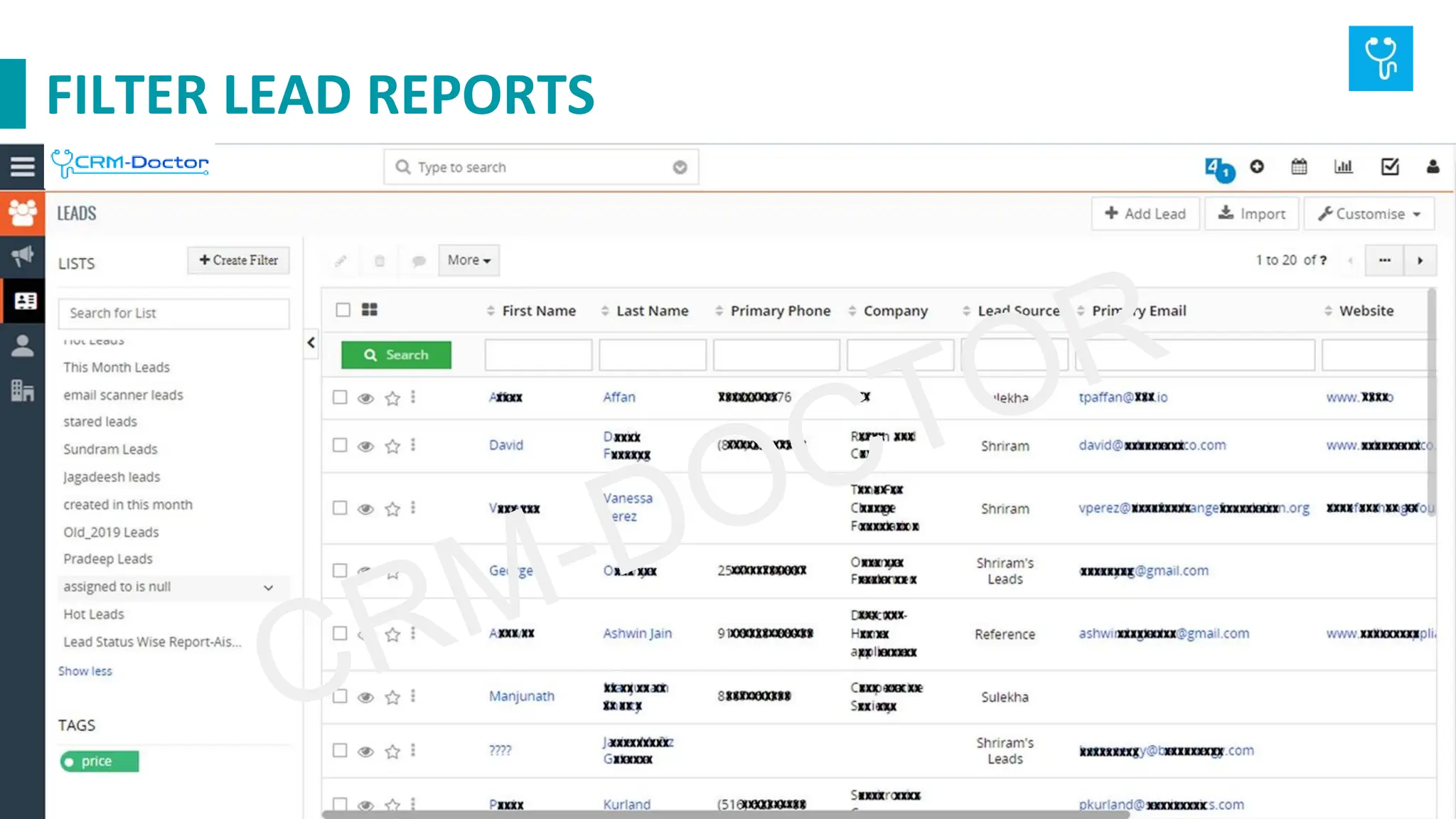This screenshot has height=819, width=1456.
Task: Open the hamburger main menu
Action: coord(22,166)
